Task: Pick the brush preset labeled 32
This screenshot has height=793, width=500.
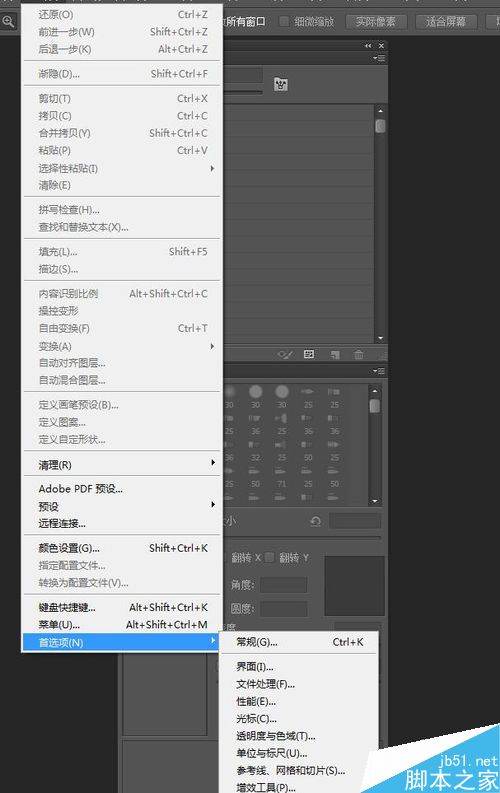Action: click(x=255, y=451)
